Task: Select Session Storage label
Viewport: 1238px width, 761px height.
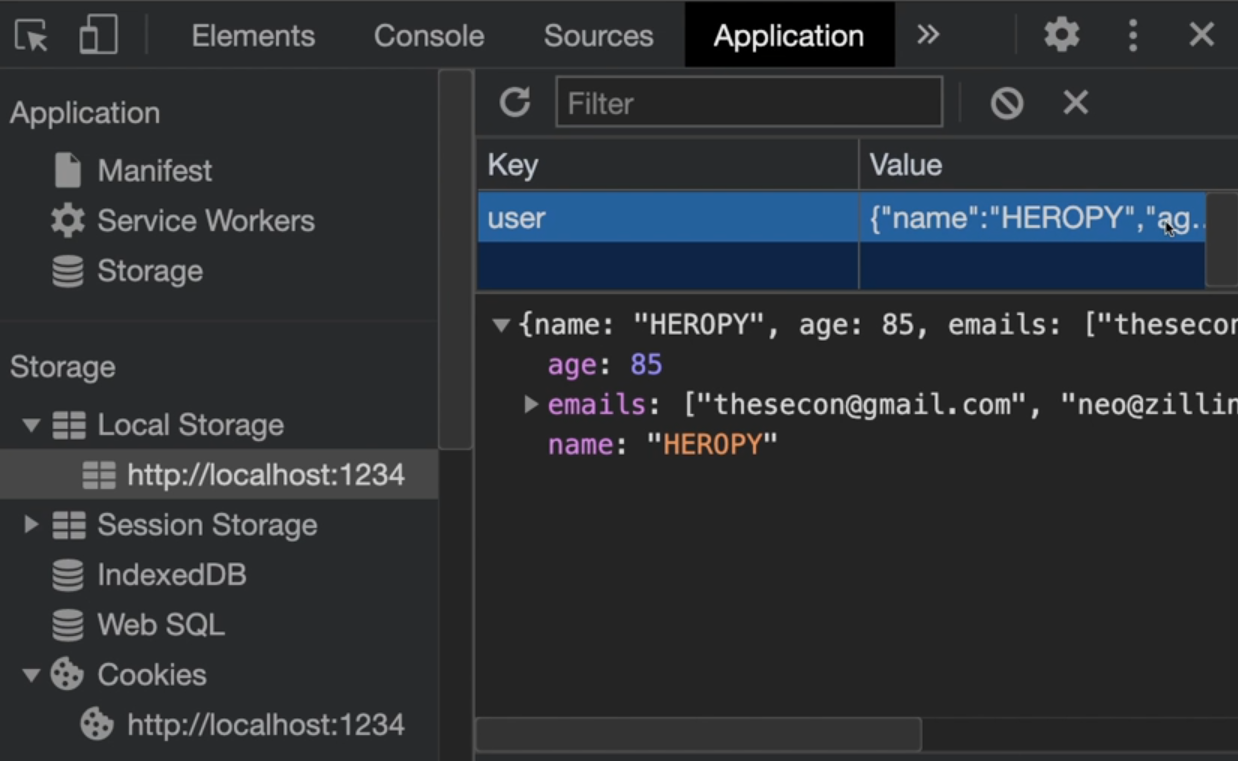Action: 207,525
